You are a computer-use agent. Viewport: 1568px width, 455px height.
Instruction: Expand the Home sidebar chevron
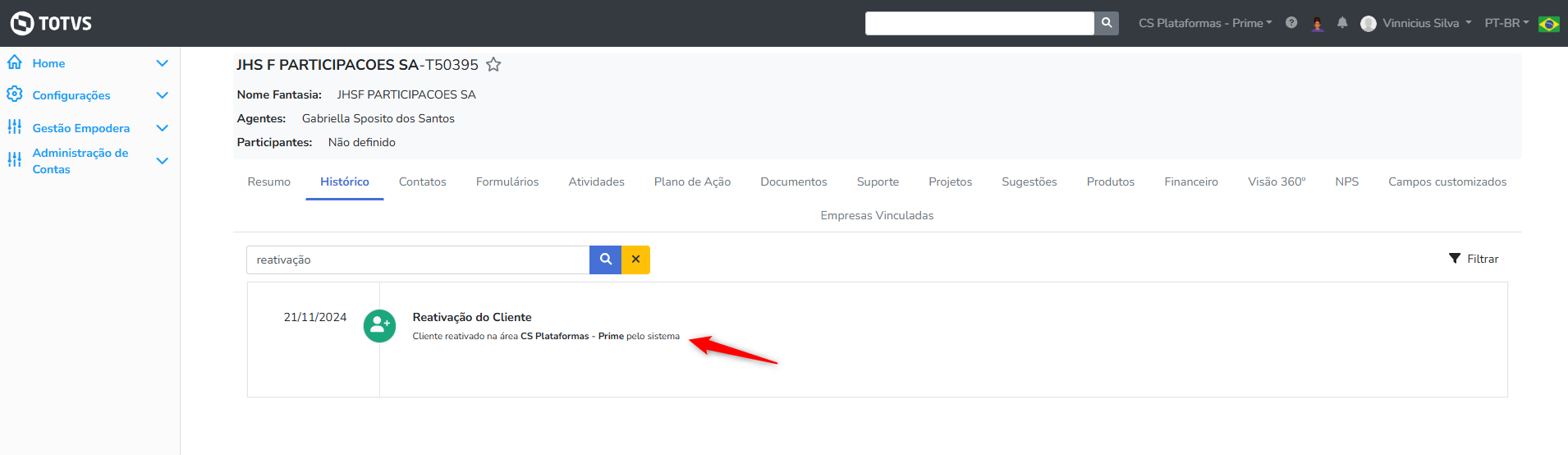click(x=163, y=63)
